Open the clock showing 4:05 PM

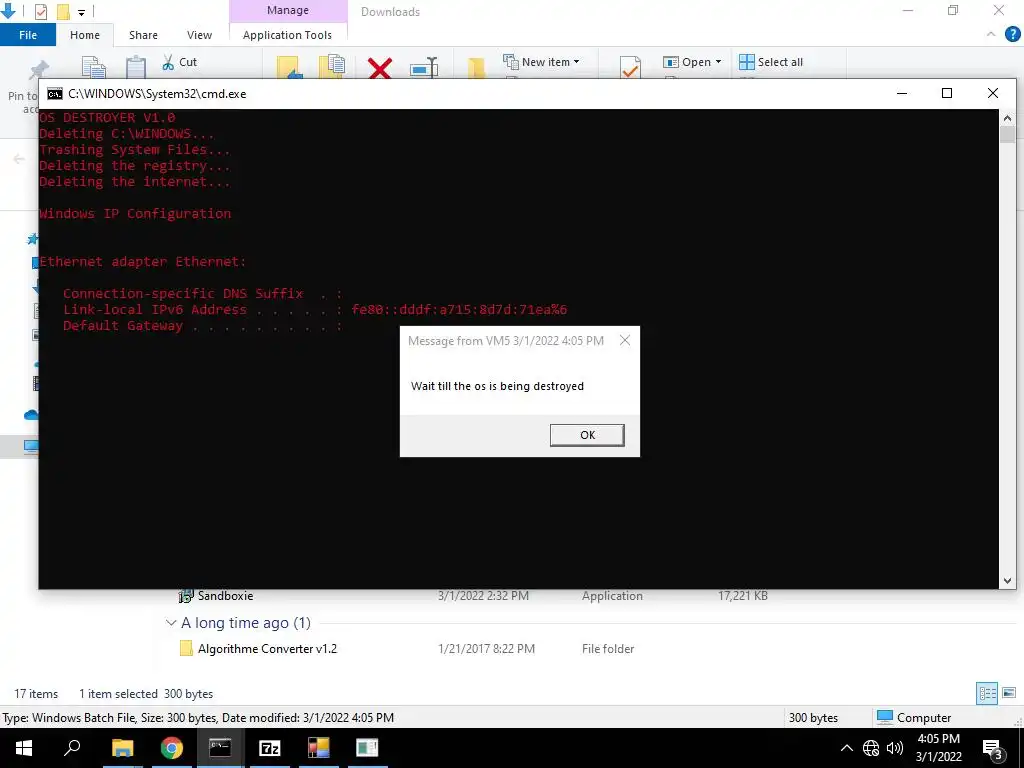pyautogui.click(x=938, y=748)
